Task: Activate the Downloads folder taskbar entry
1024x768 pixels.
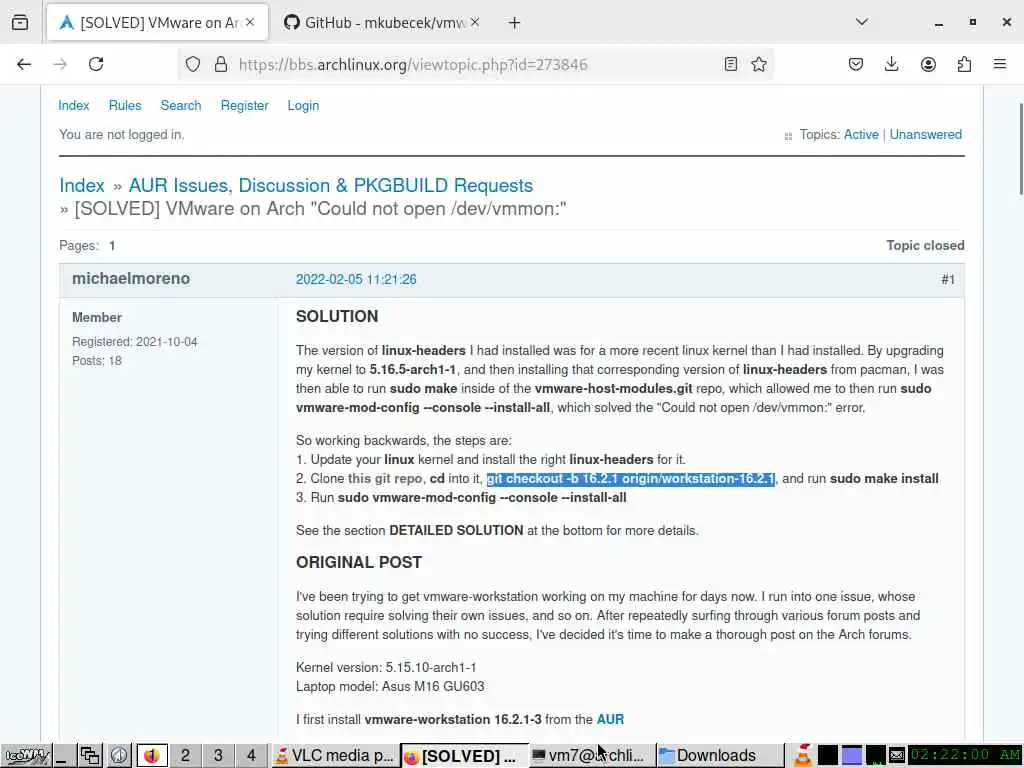Action: 719,756
